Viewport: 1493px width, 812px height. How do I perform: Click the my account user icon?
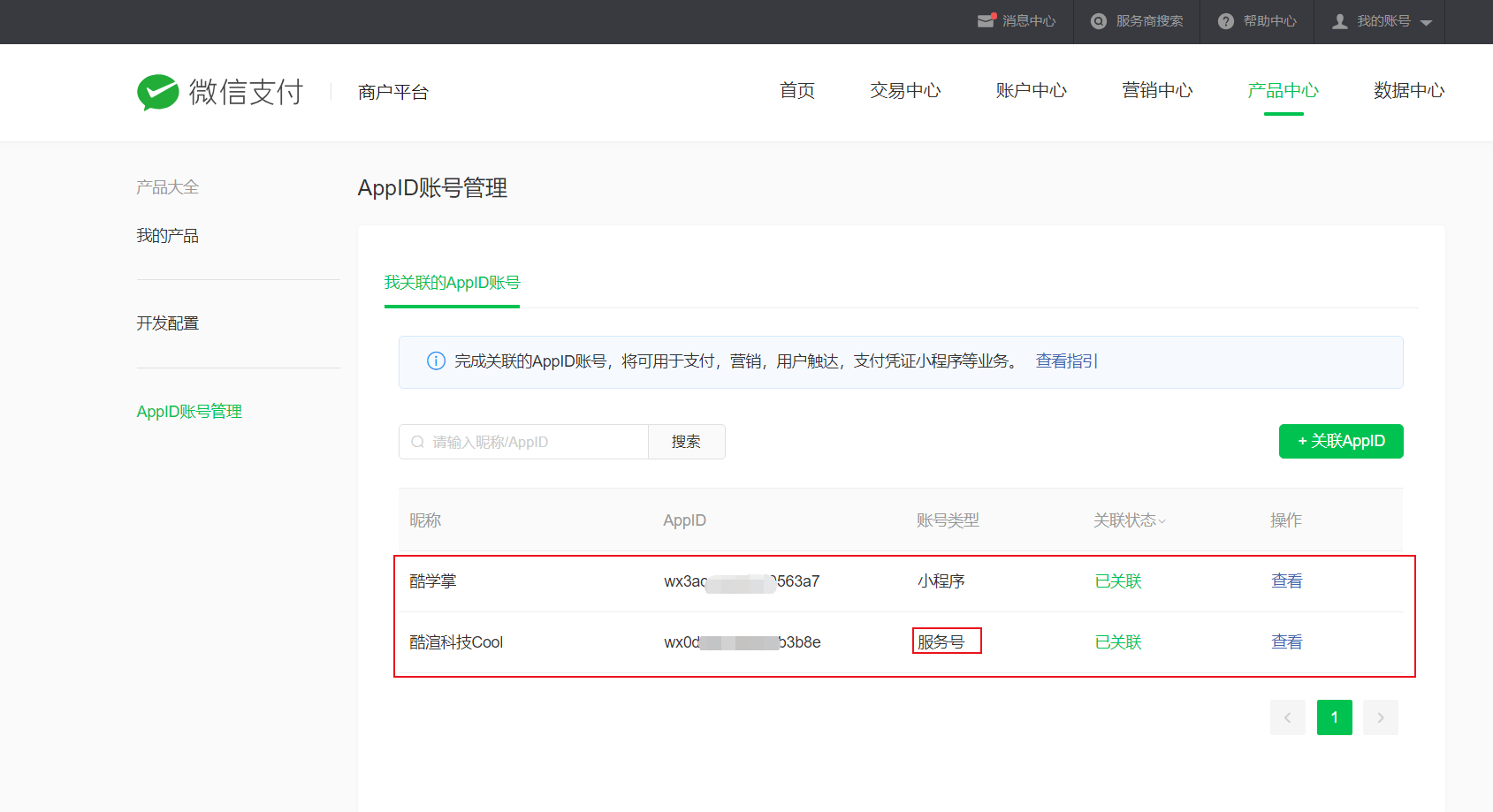click(x=1340, y=21)
